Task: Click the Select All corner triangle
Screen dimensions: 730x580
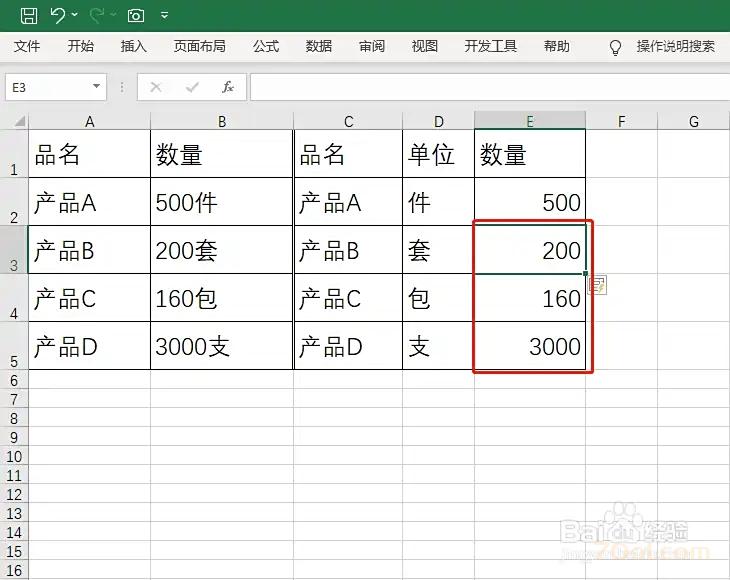Action: 19,122
